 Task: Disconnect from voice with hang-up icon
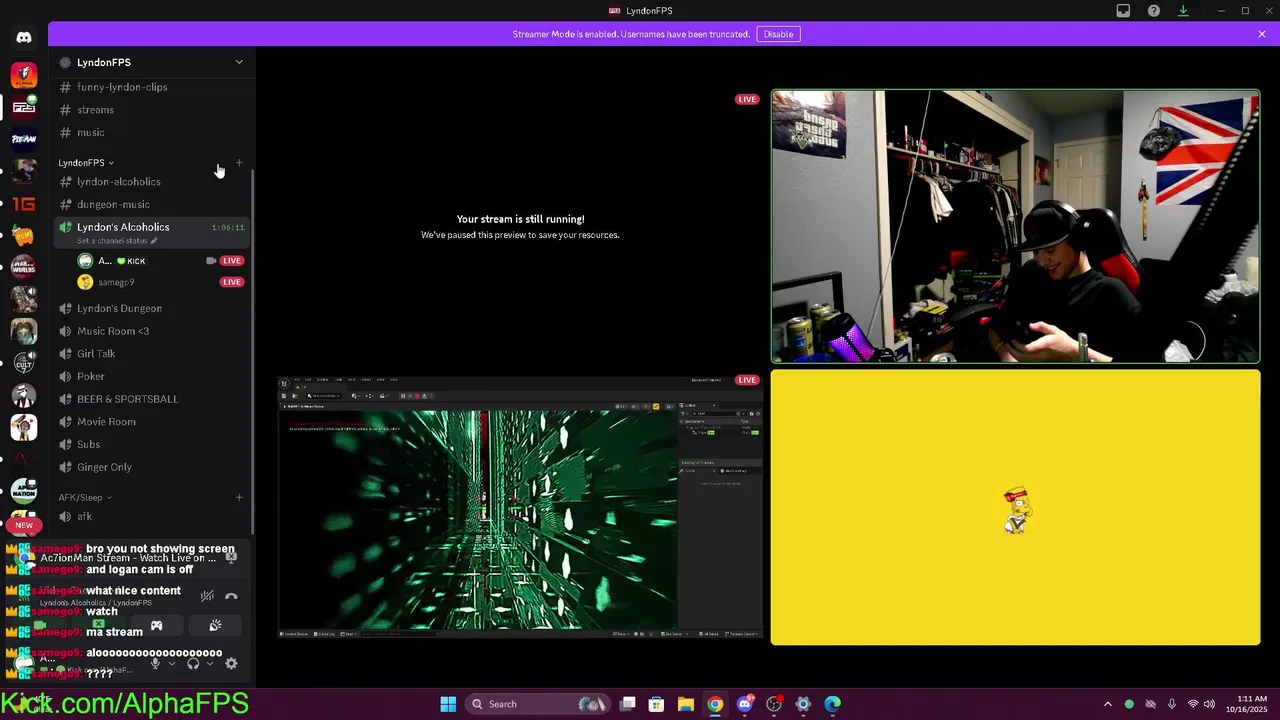coord(231,596)
